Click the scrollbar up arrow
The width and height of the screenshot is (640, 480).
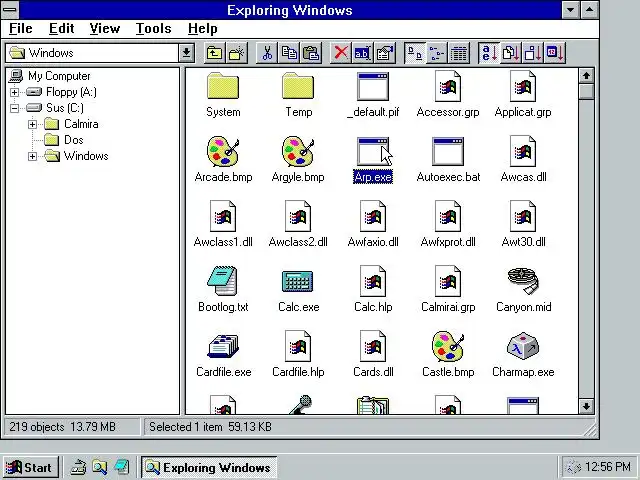tap(586, 76)
